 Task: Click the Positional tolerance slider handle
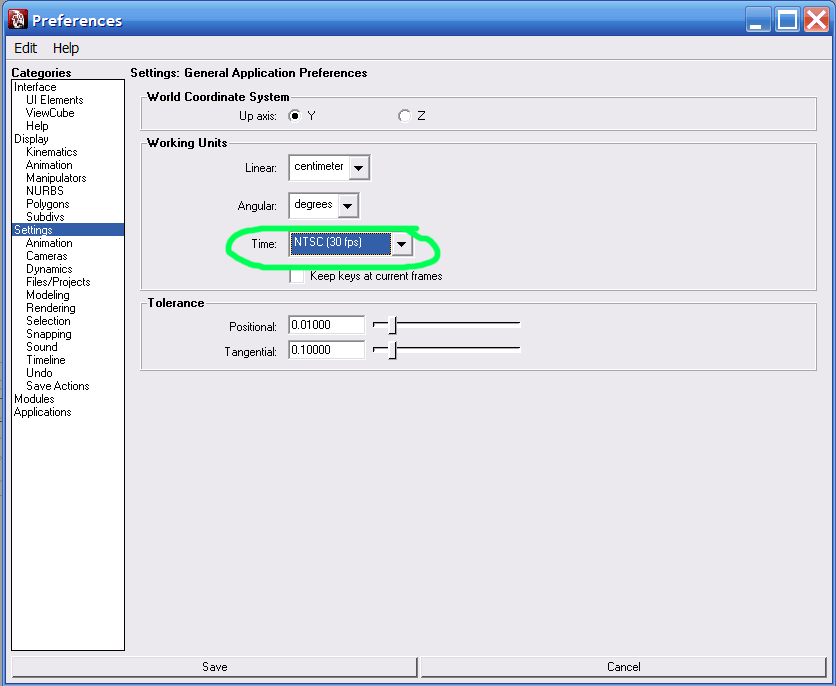(x=392, y=325)
